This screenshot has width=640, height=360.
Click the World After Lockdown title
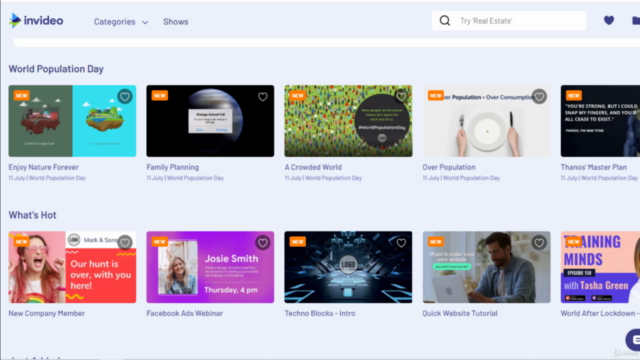coord(600,313)
